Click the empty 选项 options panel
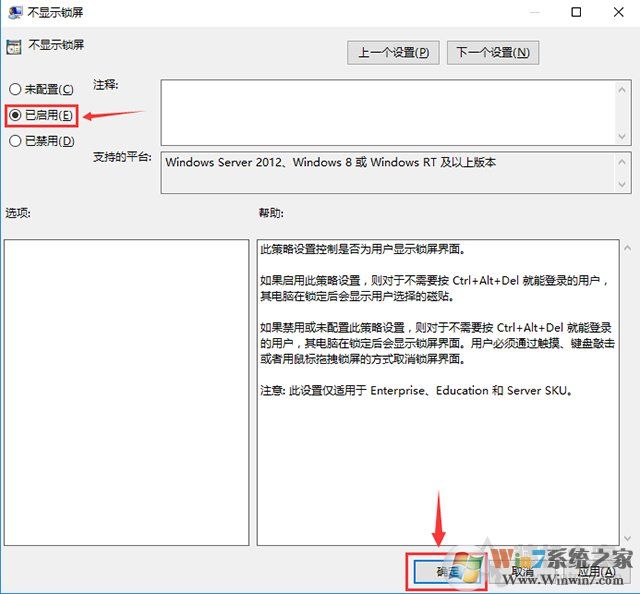The height and width of the screenshot is (594, 640). point(127,392)
